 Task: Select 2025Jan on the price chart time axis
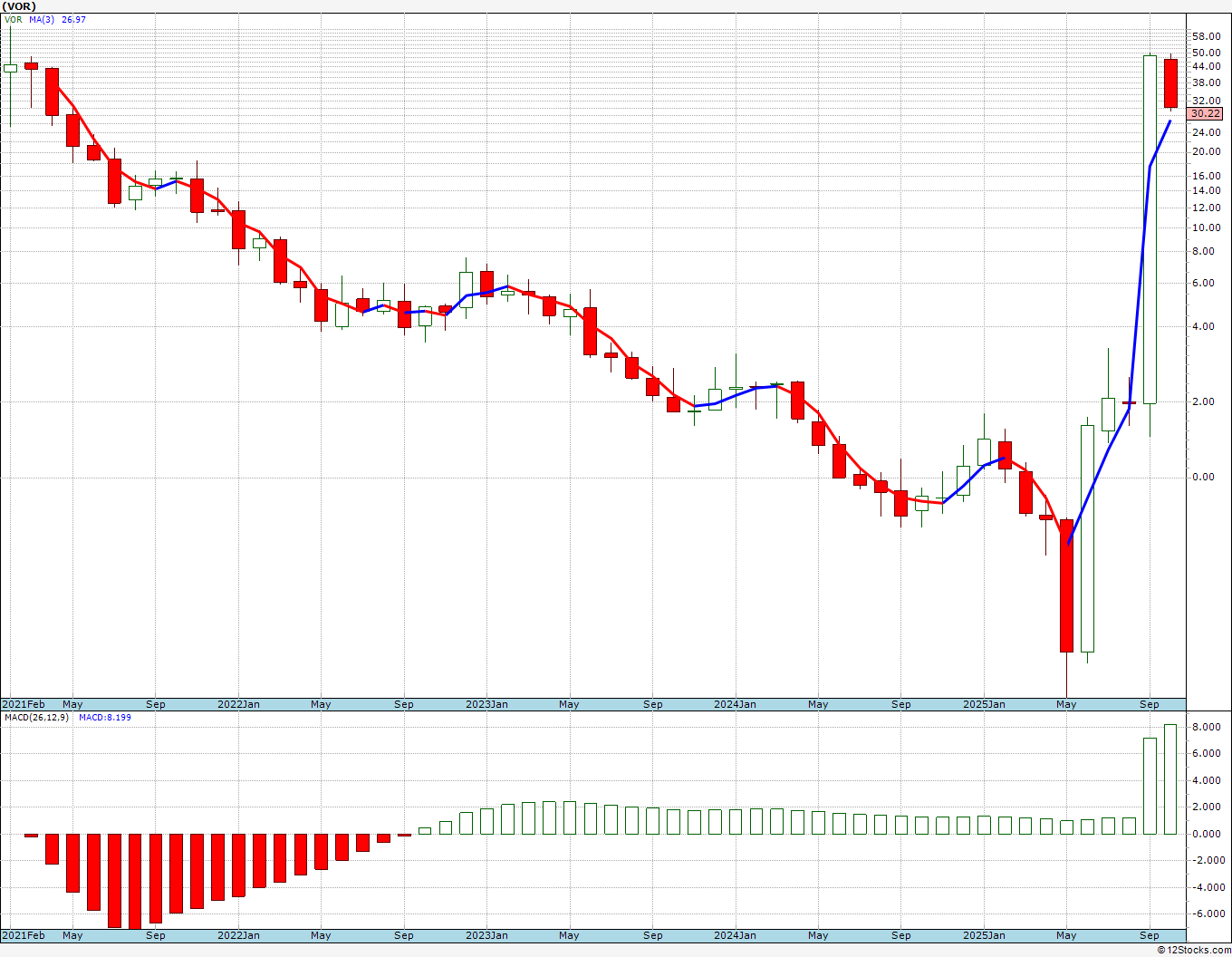tap(984, 704)
